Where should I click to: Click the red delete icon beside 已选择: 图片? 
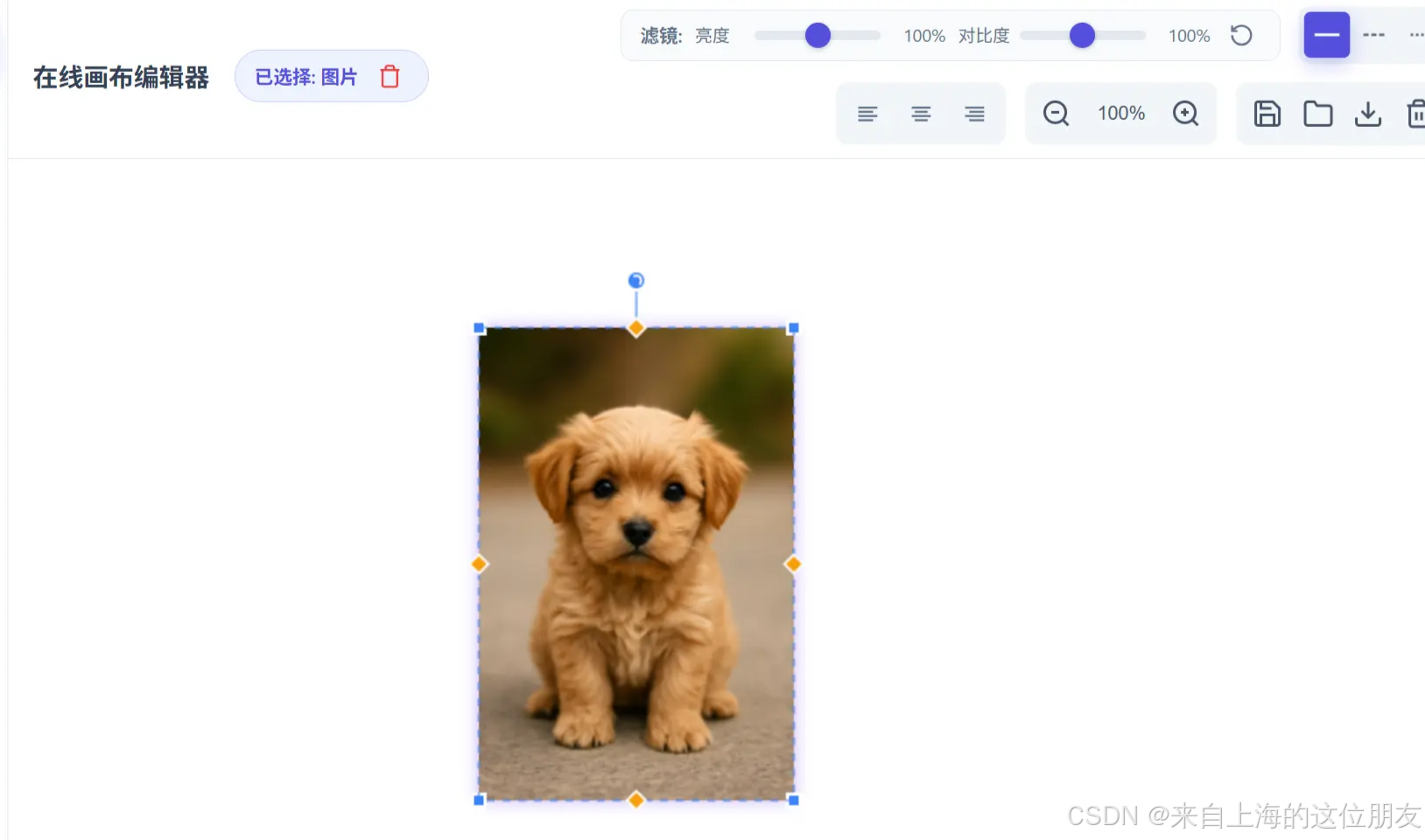point(389,77)
